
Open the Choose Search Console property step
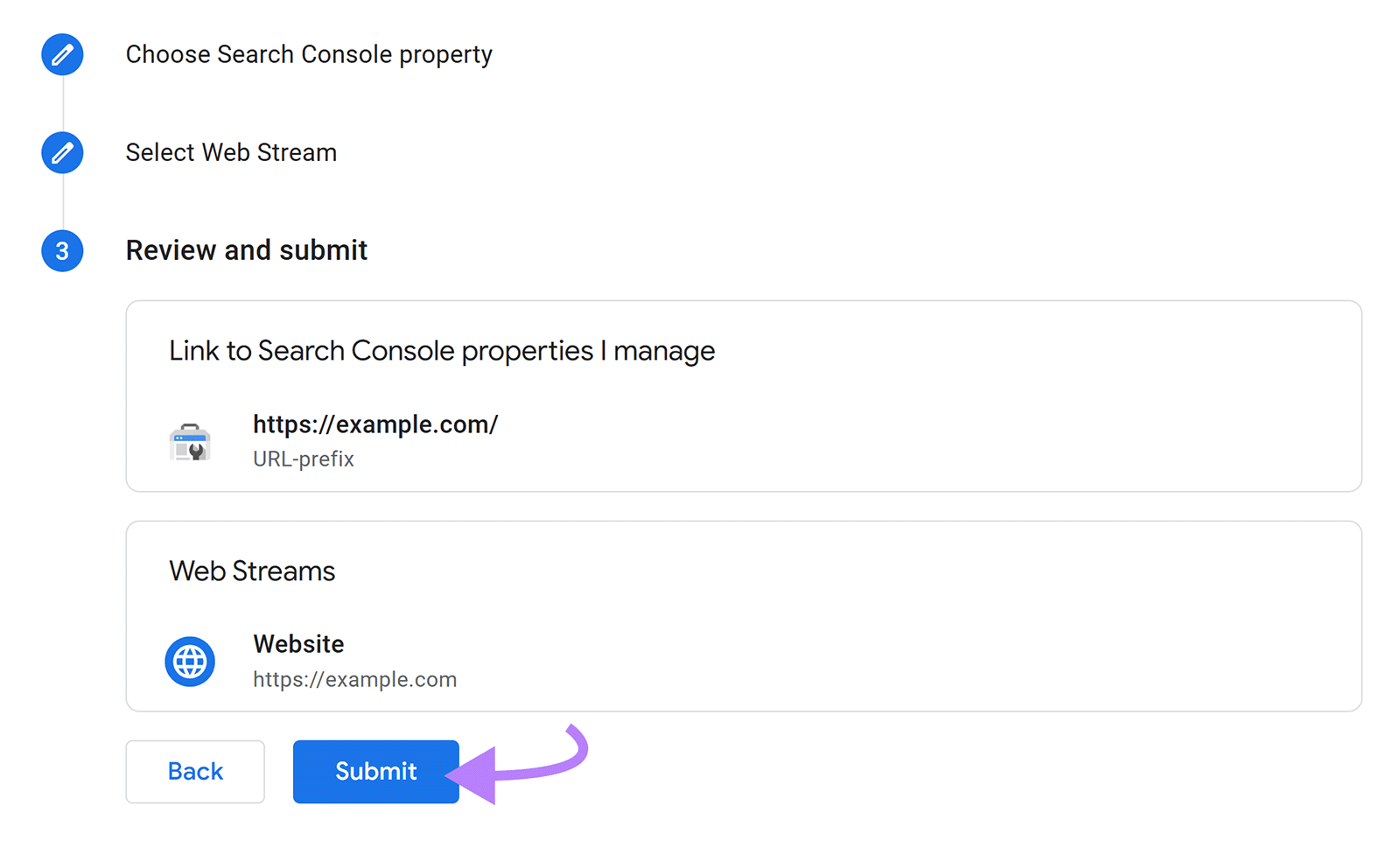tap(309, 54)
